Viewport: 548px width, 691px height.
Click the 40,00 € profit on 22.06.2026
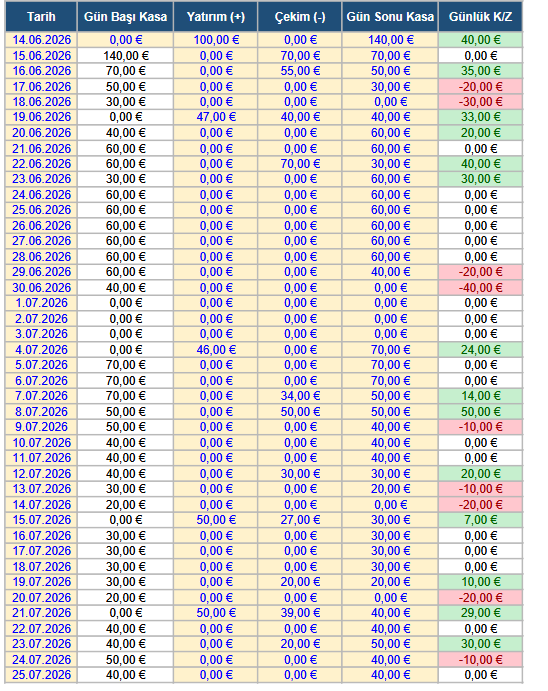(480, 164)
